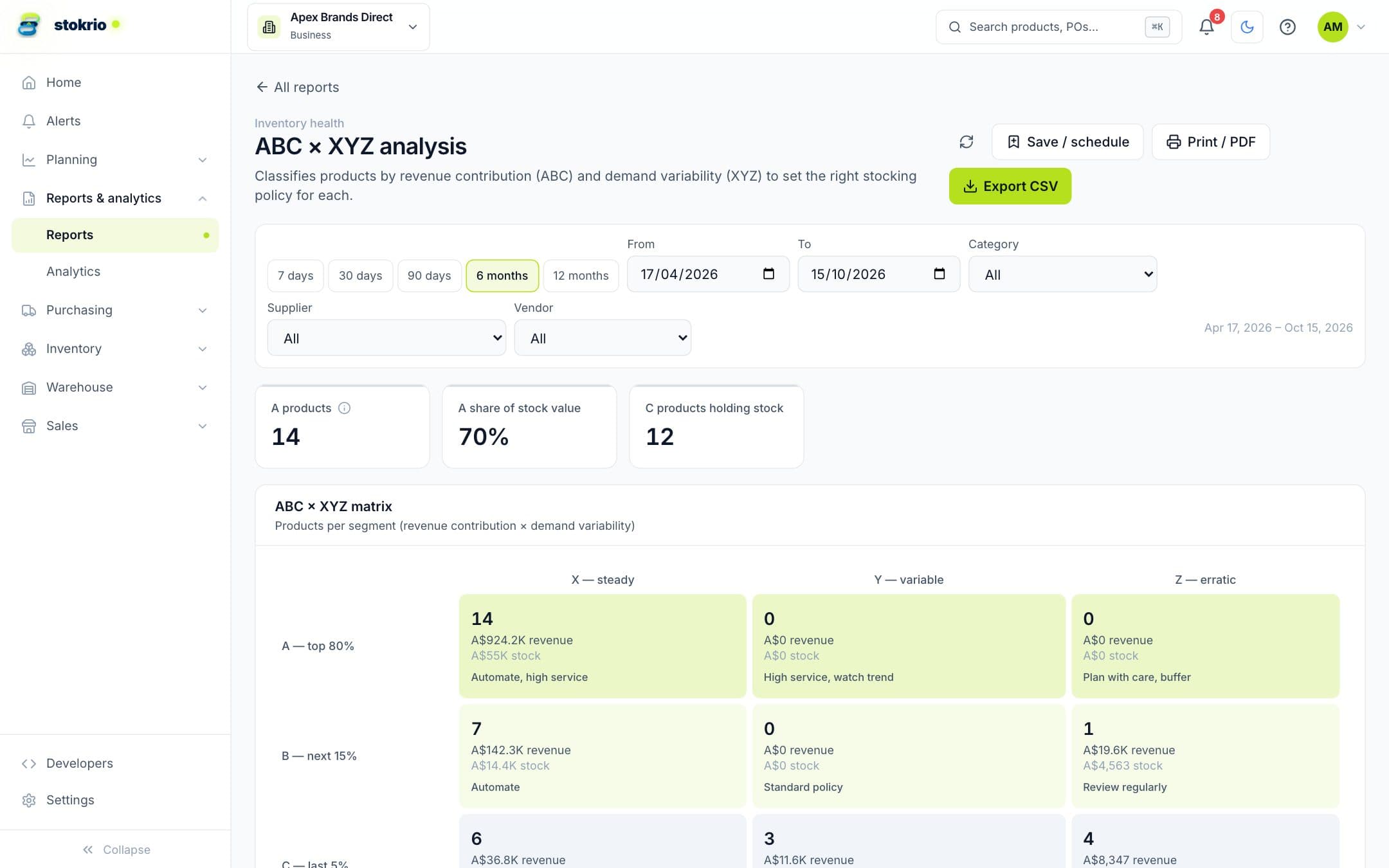Image resolution: width=1389 pixels, height=868 pixels.
Task: Click the Home sidebar icon
Action: [x=28, y=82]
